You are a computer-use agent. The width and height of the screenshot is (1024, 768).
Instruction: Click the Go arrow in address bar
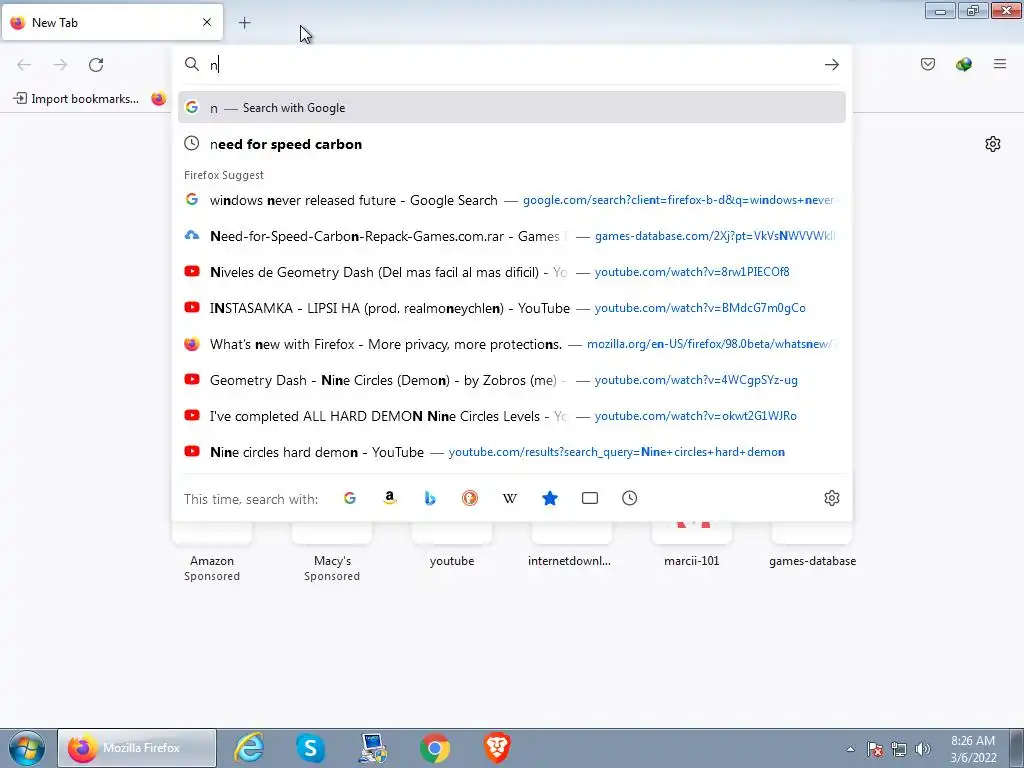click(831, 65)
